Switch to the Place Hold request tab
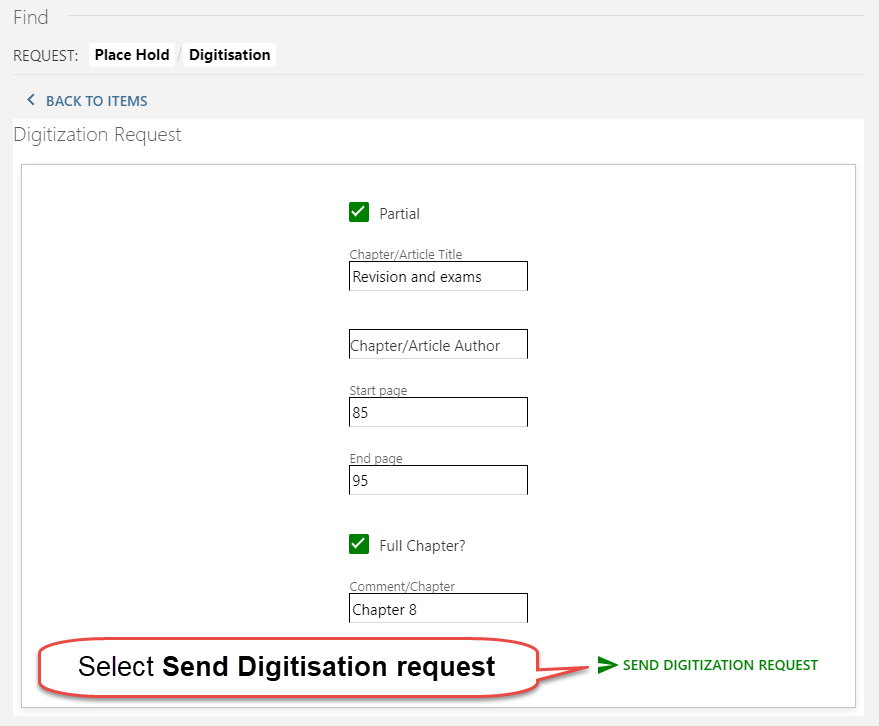The image size is (879, 726). pos(132,55)
